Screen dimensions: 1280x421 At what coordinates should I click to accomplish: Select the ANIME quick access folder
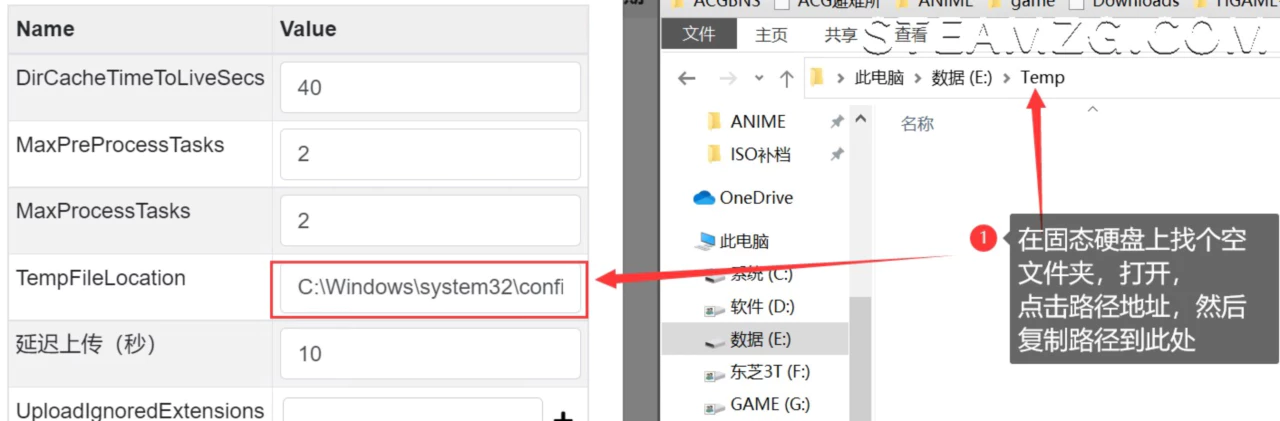click(x=757, y=121)
